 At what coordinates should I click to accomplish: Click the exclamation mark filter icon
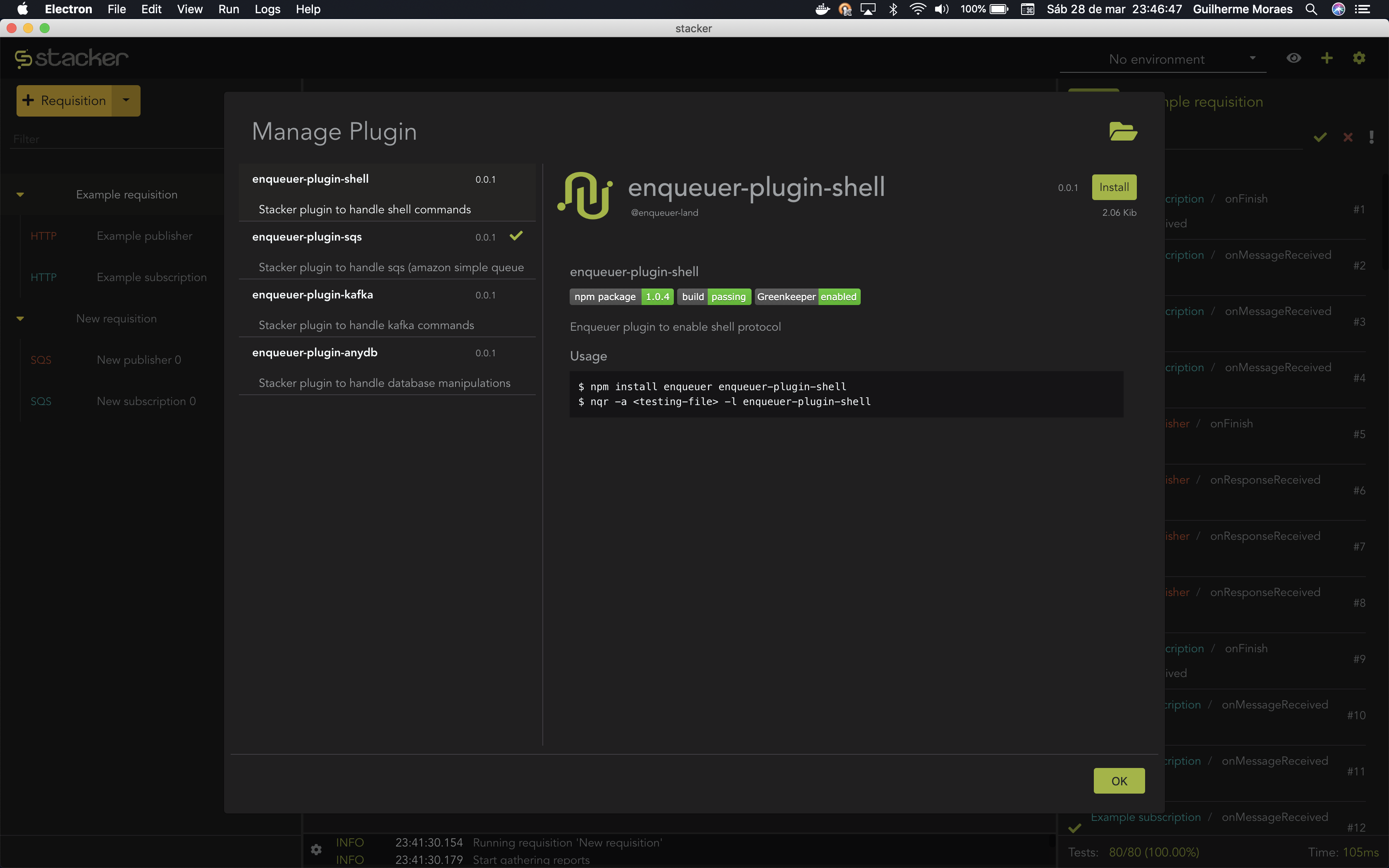pos(1371,137)
